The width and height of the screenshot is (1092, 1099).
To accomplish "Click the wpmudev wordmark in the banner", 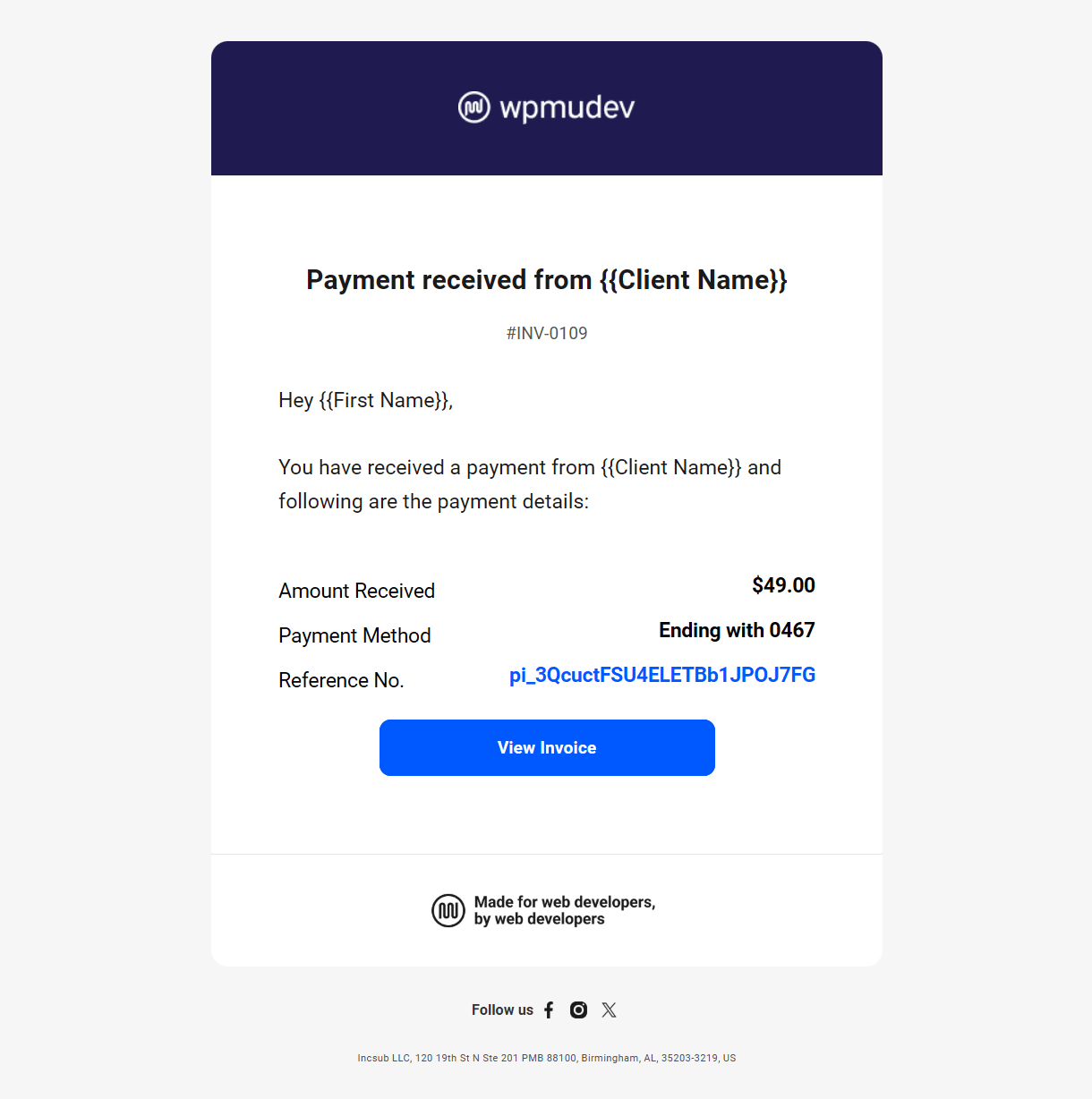I will [567, 107].
